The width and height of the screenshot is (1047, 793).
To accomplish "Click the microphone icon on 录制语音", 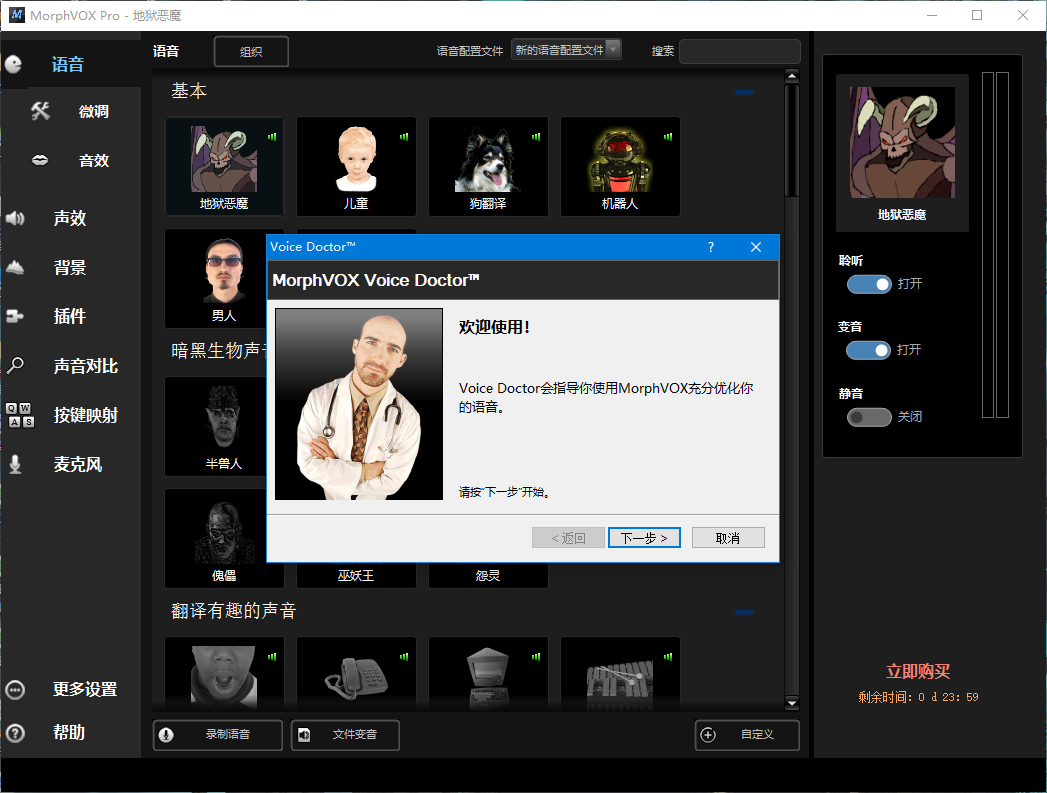I will (x=166, y=735).
